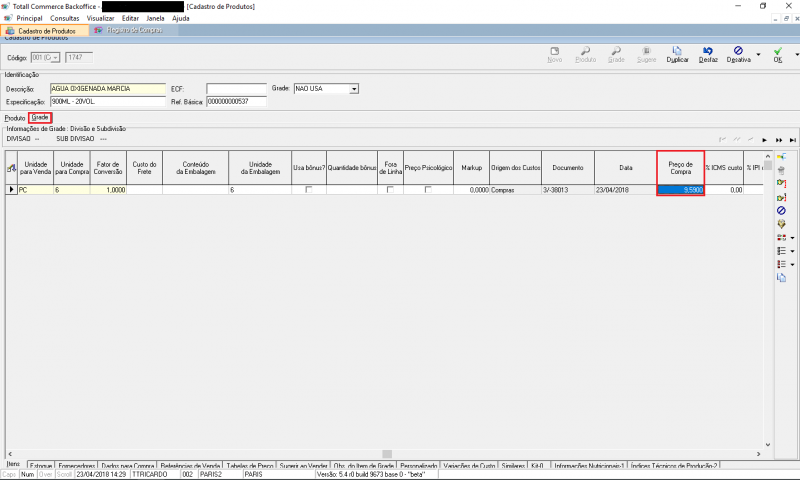Go to the last record arrow
The height and width of the screenshot is (480, 800).
(792, 140)
